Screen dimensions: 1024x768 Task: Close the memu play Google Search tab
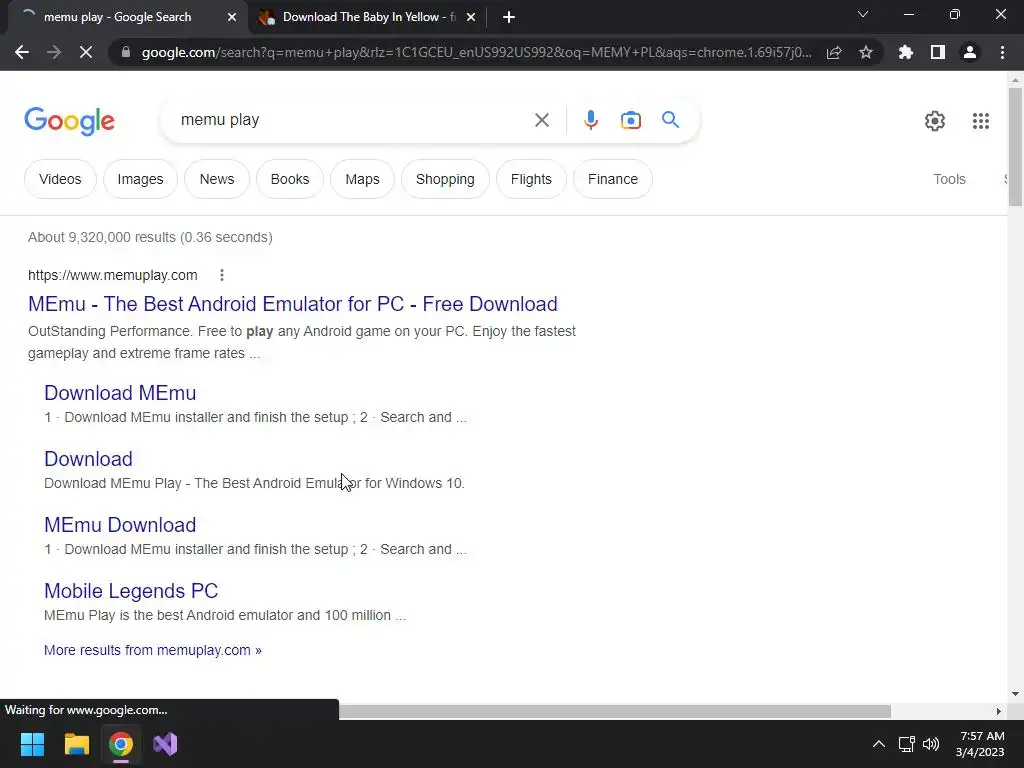231,18
